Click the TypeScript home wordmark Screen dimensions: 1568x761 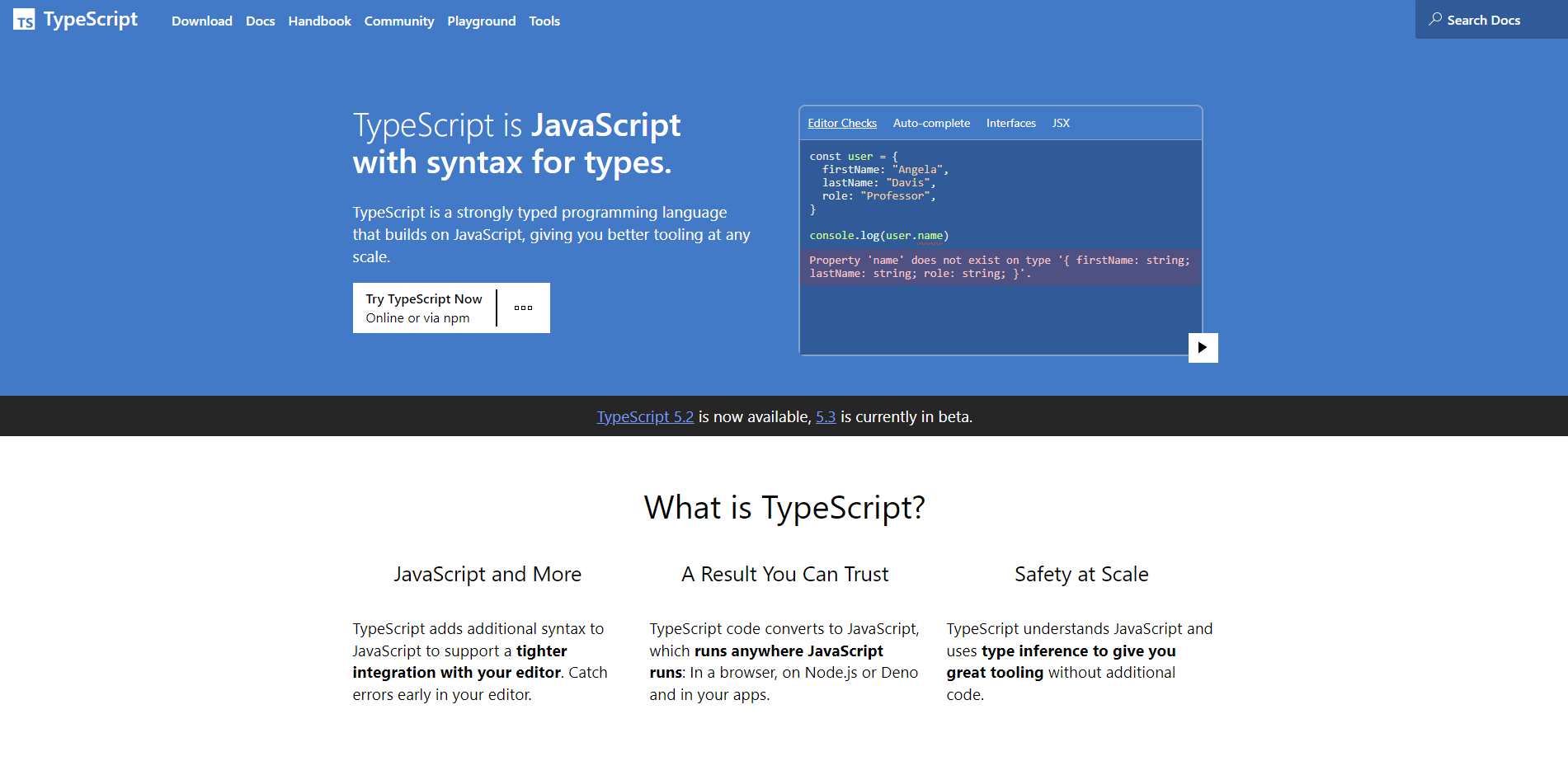(91, 19)
